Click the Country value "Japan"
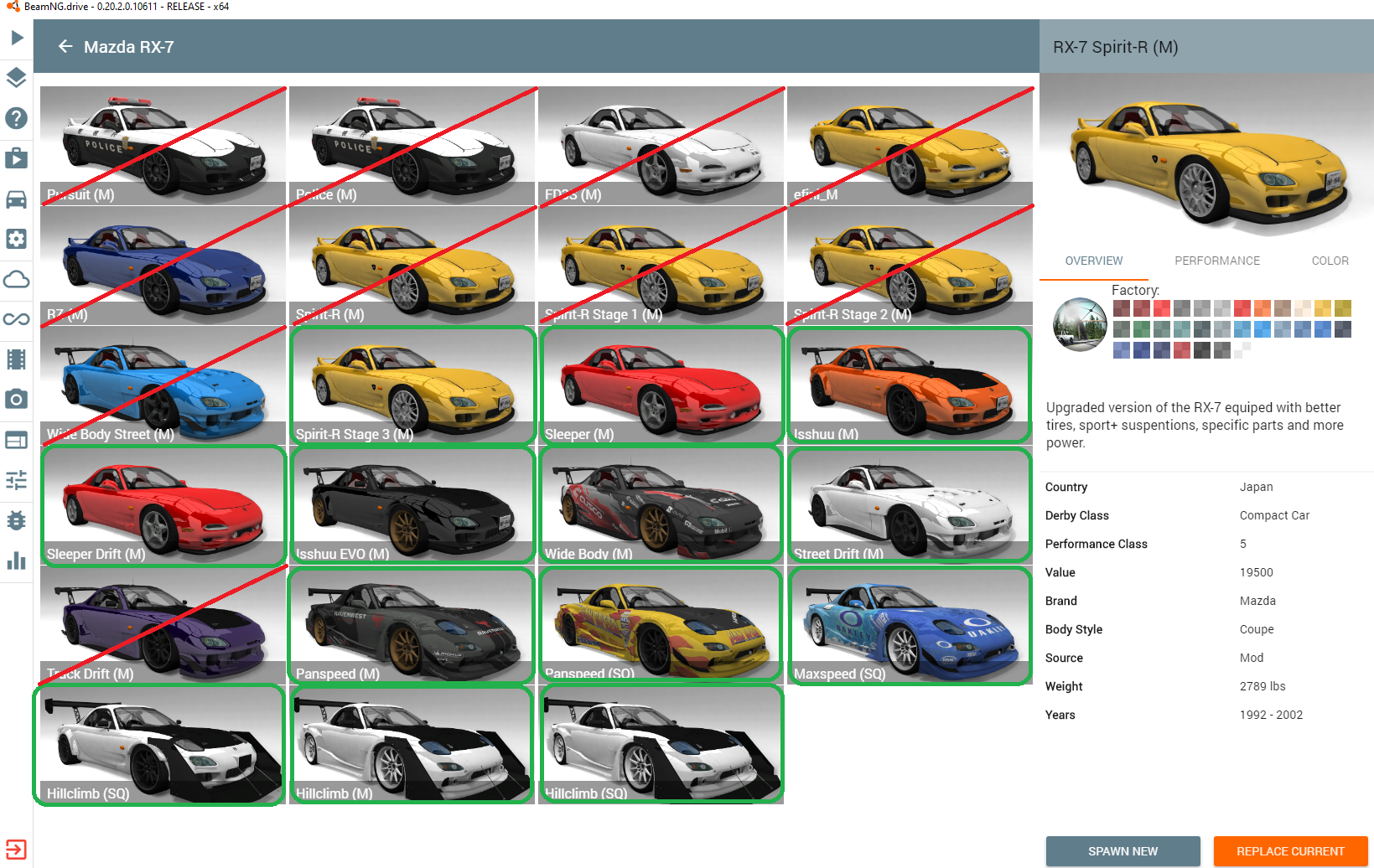The height and width of the screenshot is (868, 1374). (x=1257, y=487)
